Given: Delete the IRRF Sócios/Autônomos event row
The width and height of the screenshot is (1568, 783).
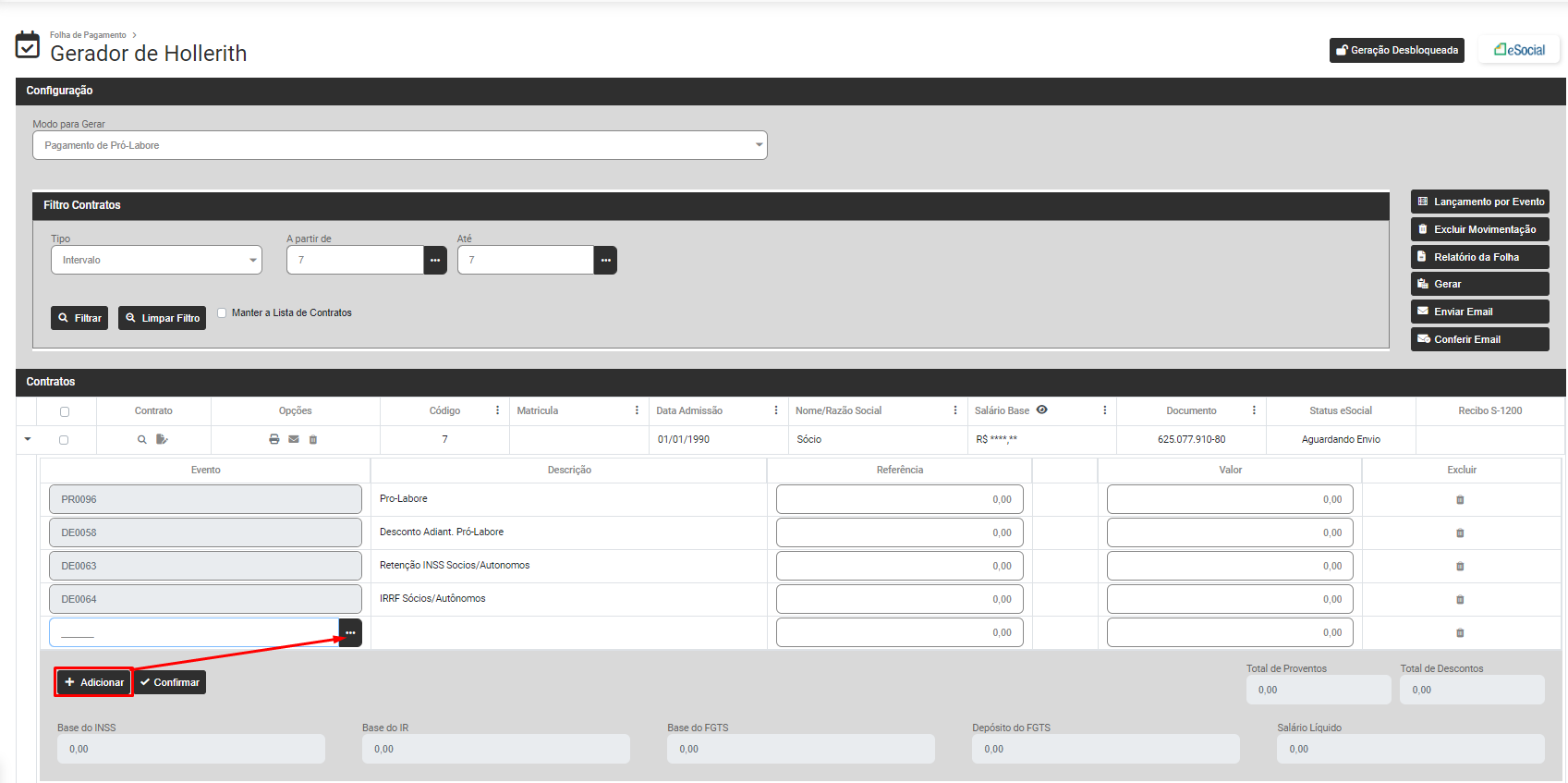Looking at the screenshot, I should click(1460, 600).
